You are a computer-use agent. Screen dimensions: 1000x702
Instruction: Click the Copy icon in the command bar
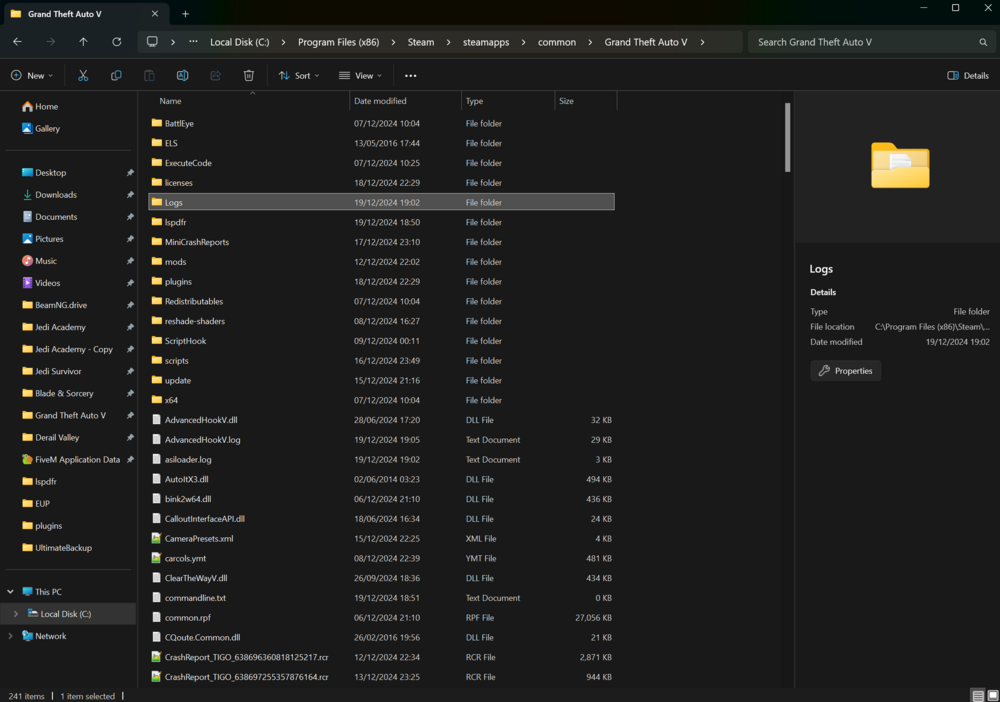point(116,75)
